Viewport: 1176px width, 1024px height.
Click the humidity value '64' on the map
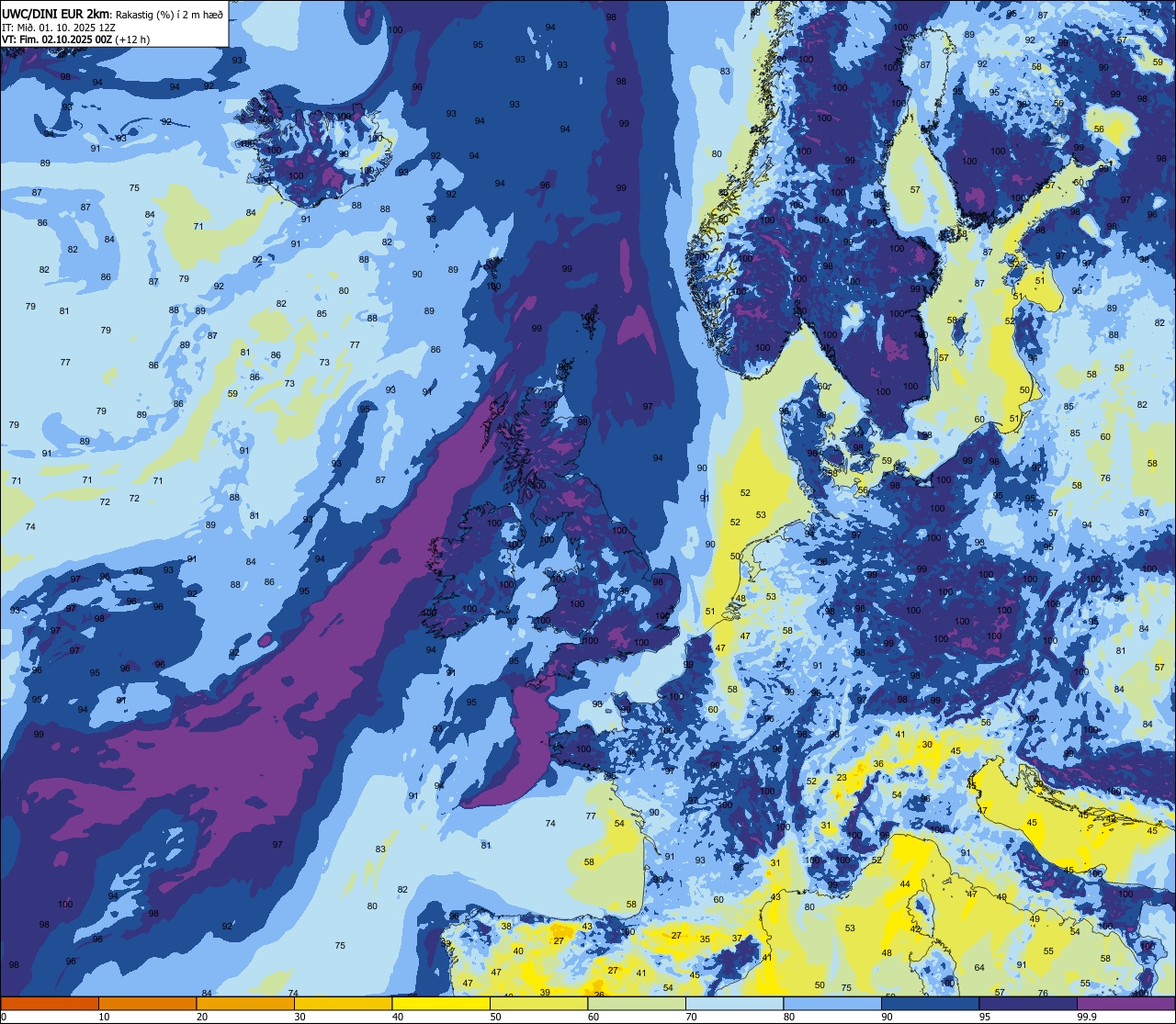pos(979,967)
